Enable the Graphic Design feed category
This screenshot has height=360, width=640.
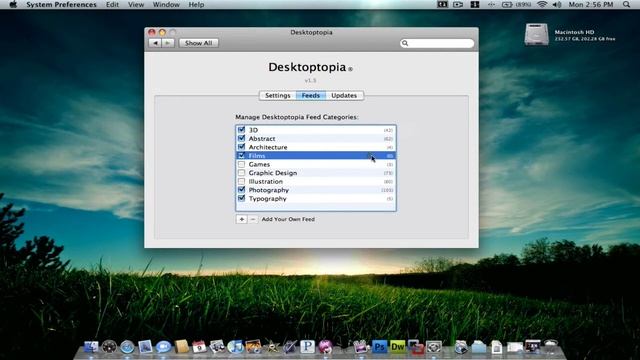click(241, 173)
